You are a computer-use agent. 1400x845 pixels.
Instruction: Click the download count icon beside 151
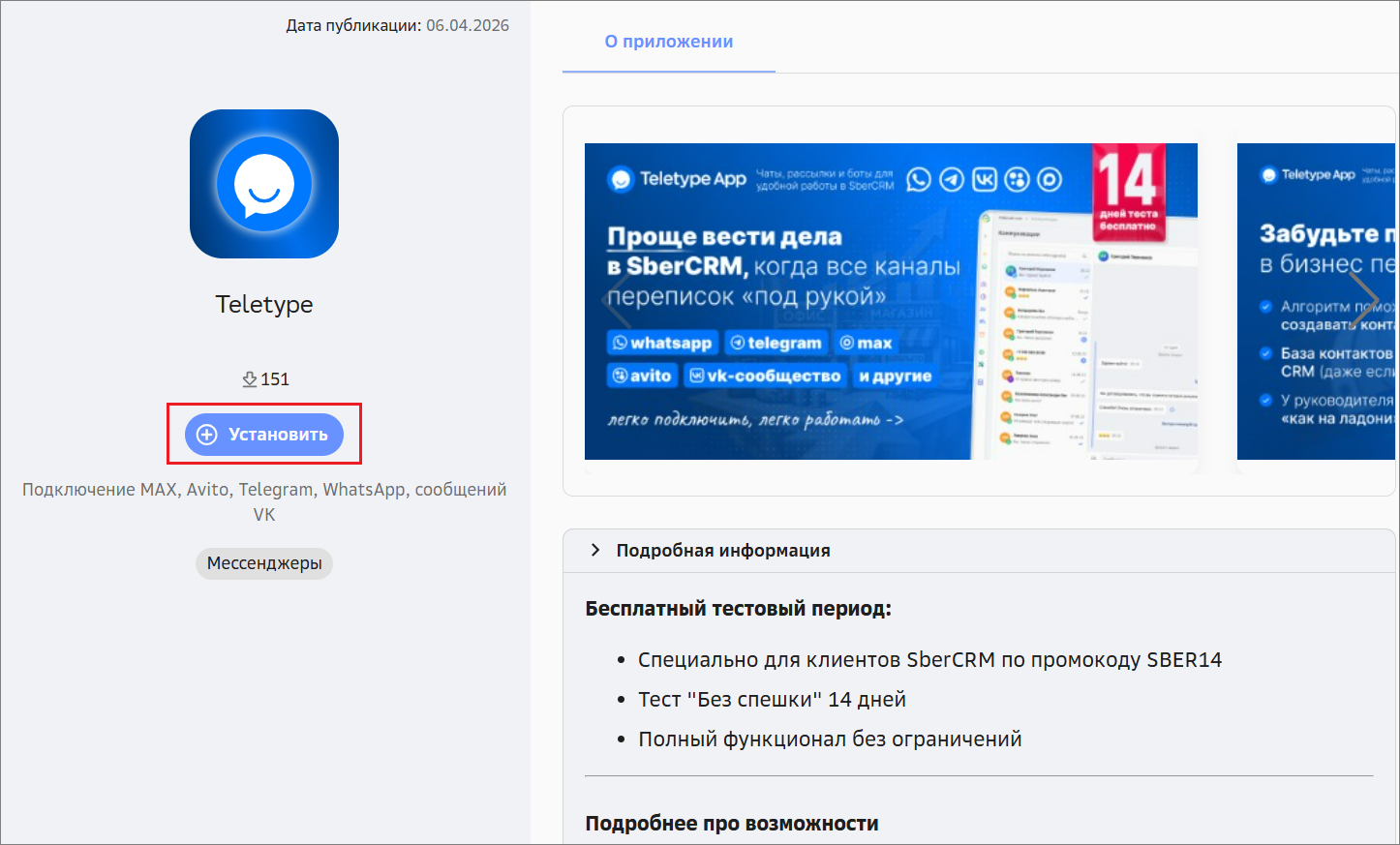250,379
